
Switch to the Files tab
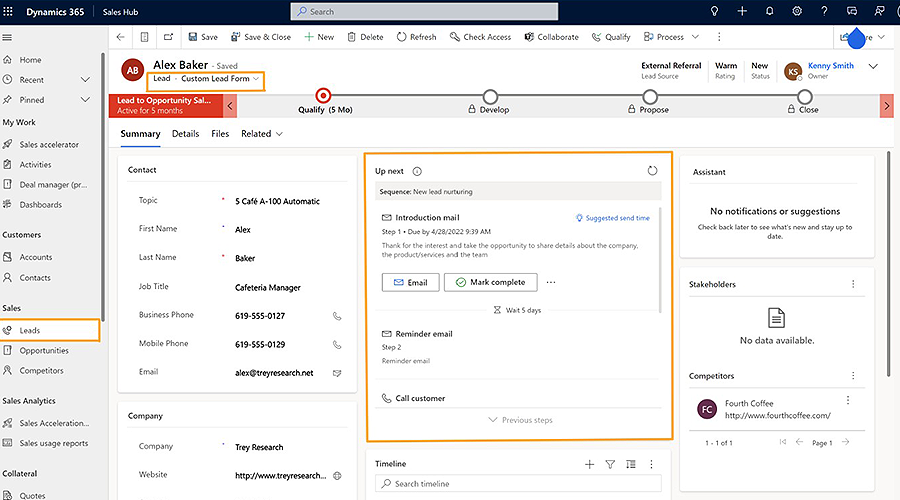coord(220,134)
